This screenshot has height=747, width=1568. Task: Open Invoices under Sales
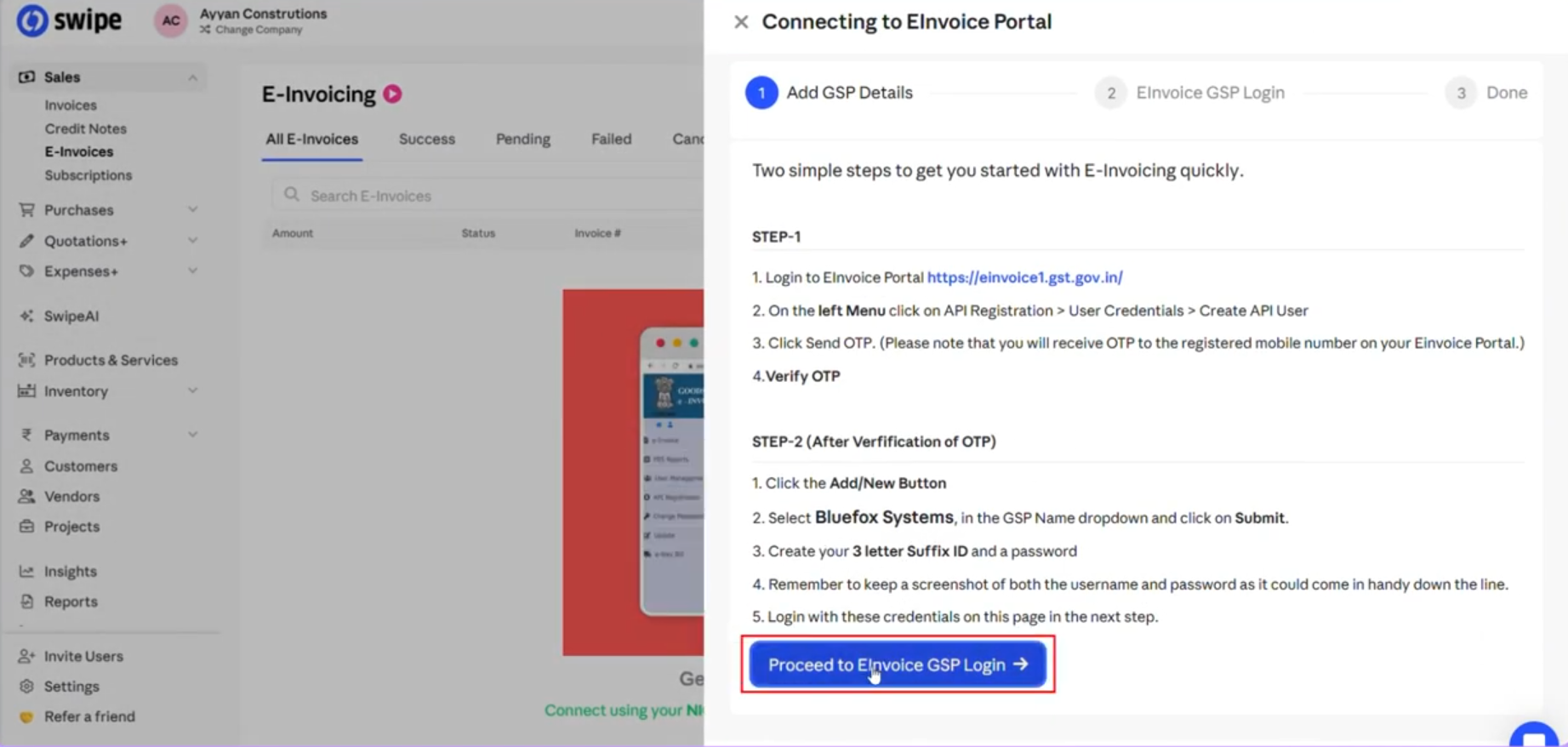[71, 105]
